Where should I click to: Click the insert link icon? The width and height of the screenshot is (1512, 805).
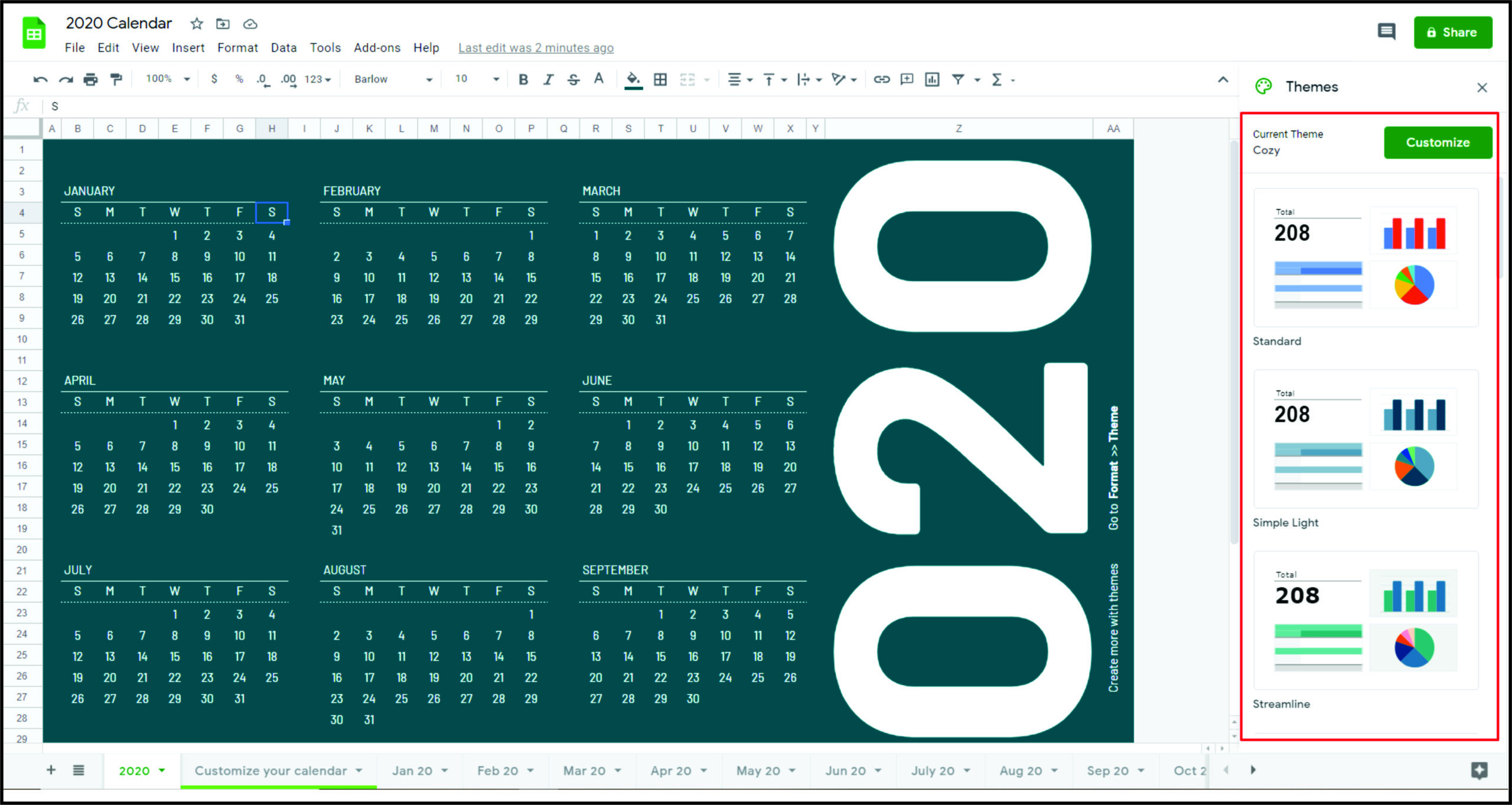[881, 79]
